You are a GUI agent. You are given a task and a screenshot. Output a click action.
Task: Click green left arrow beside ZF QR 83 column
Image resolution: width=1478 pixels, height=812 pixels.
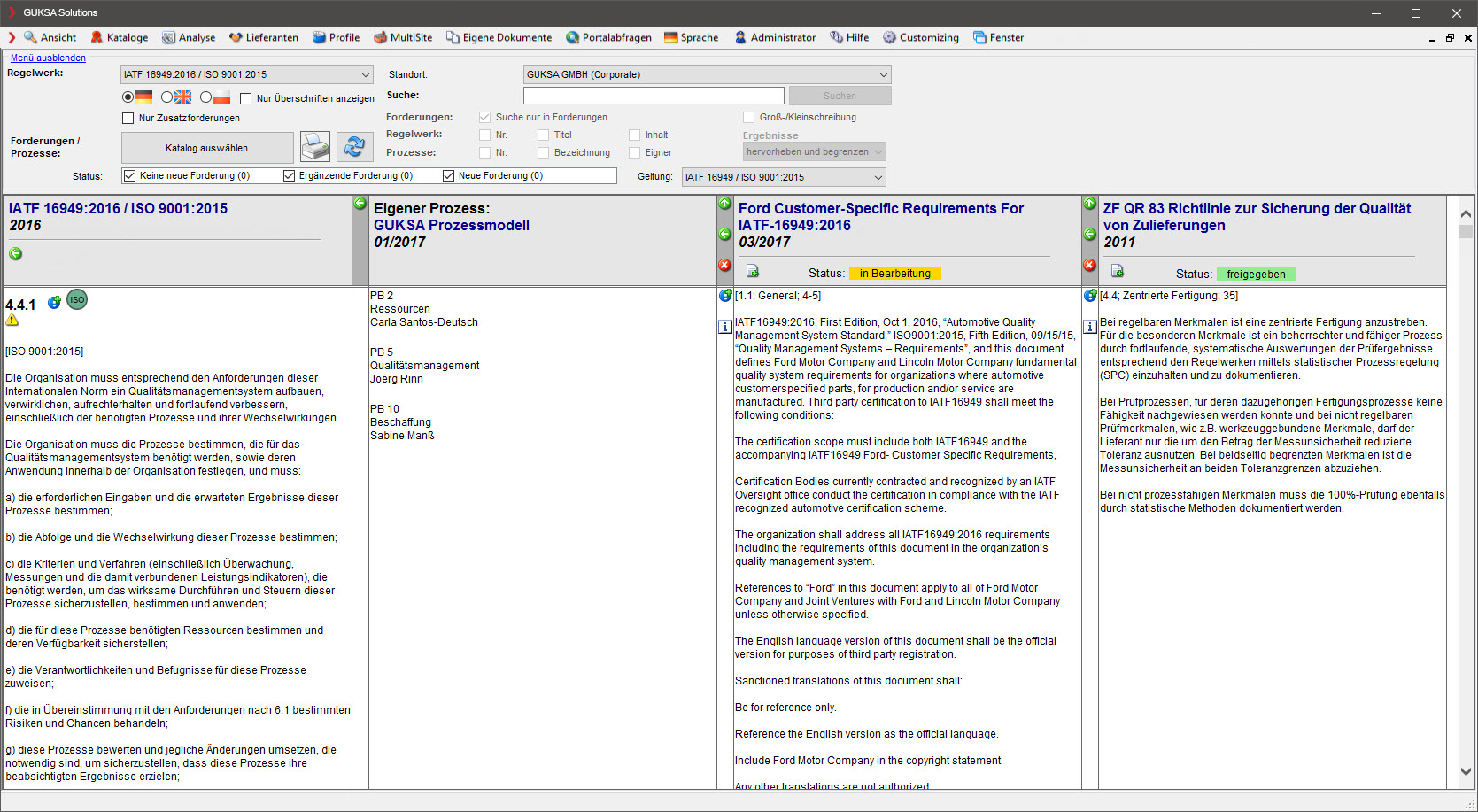(1089, 235)
